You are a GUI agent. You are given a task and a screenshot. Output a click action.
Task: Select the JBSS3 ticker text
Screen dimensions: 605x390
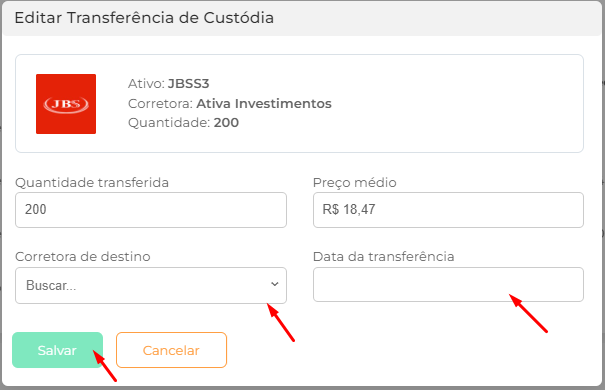(x=189, y=84)
